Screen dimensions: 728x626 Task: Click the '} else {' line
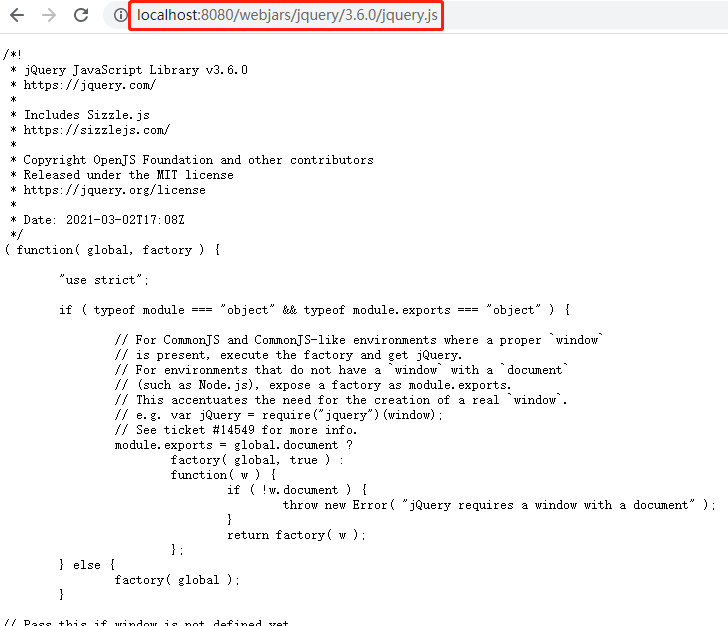coord(87,565)
